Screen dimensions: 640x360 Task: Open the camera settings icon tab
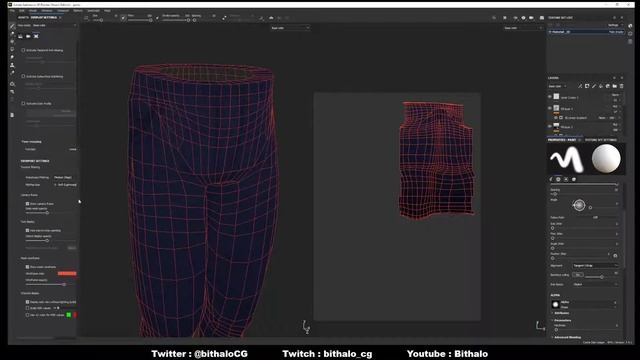pyautogui.click(x=28, y=36)
